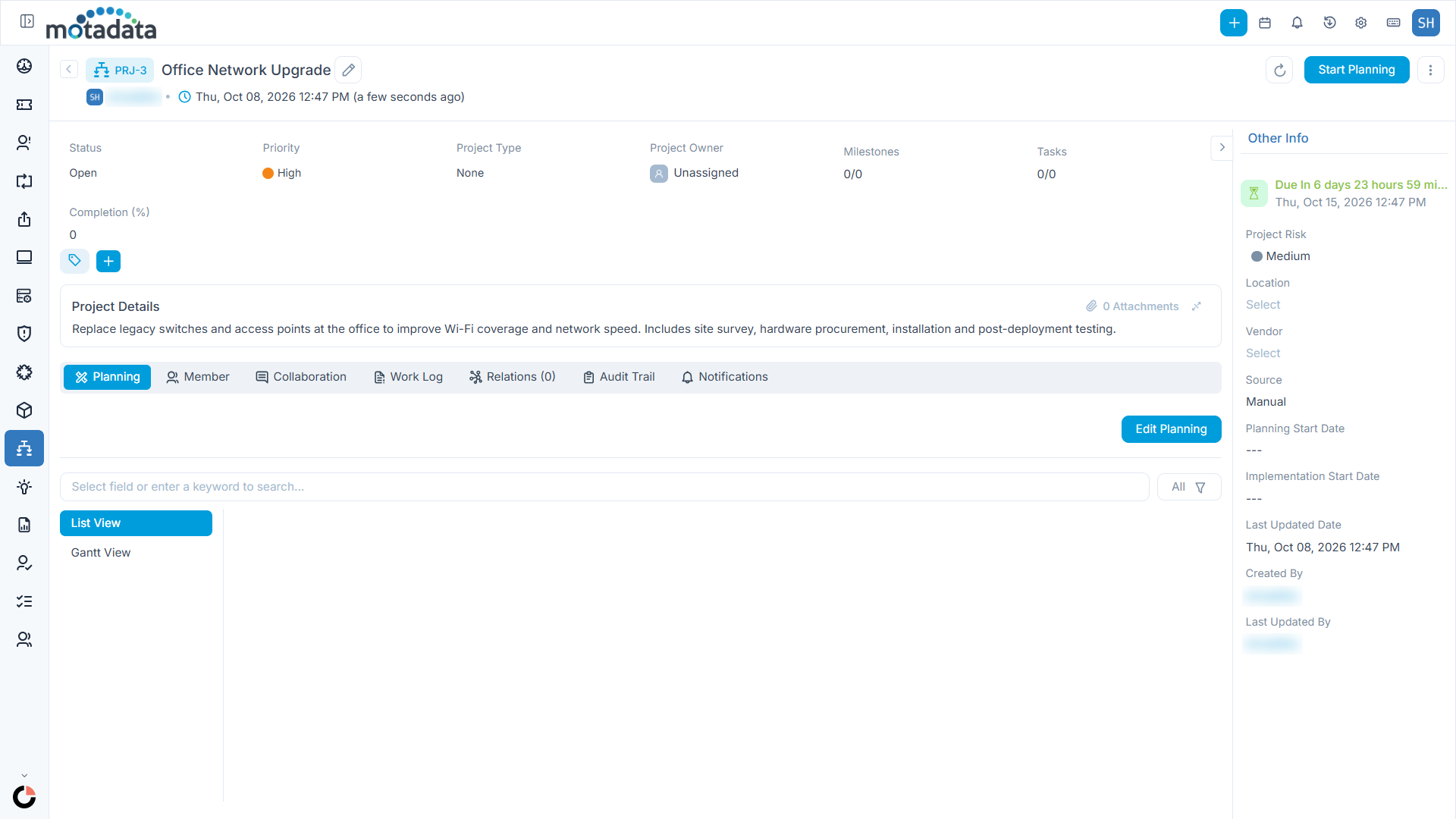
Task: Edit the project title with pencil icon
Action: [348, 70]
